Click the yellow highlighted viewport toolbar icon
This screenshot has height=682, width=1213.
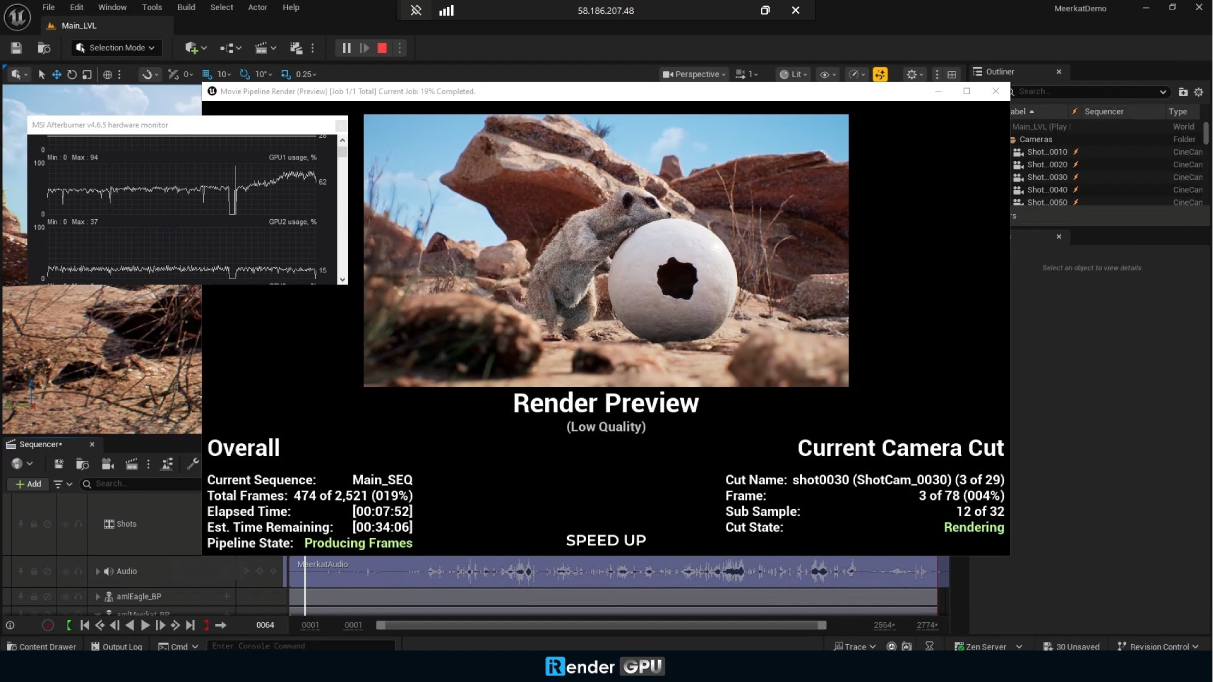(x=880, y=74)
